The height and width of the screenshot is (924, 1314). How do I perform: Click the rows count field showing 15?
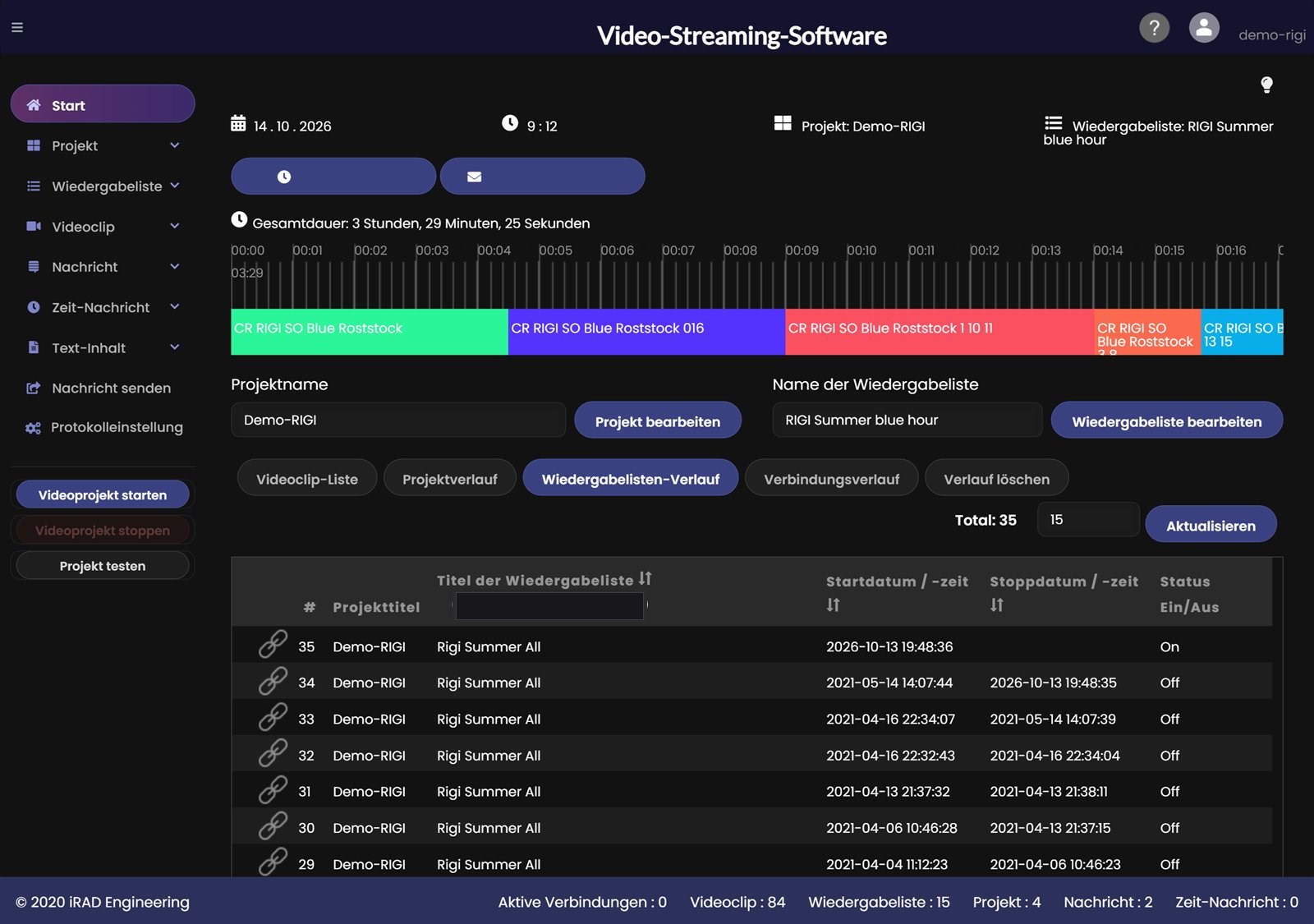tap(1088, 520)
